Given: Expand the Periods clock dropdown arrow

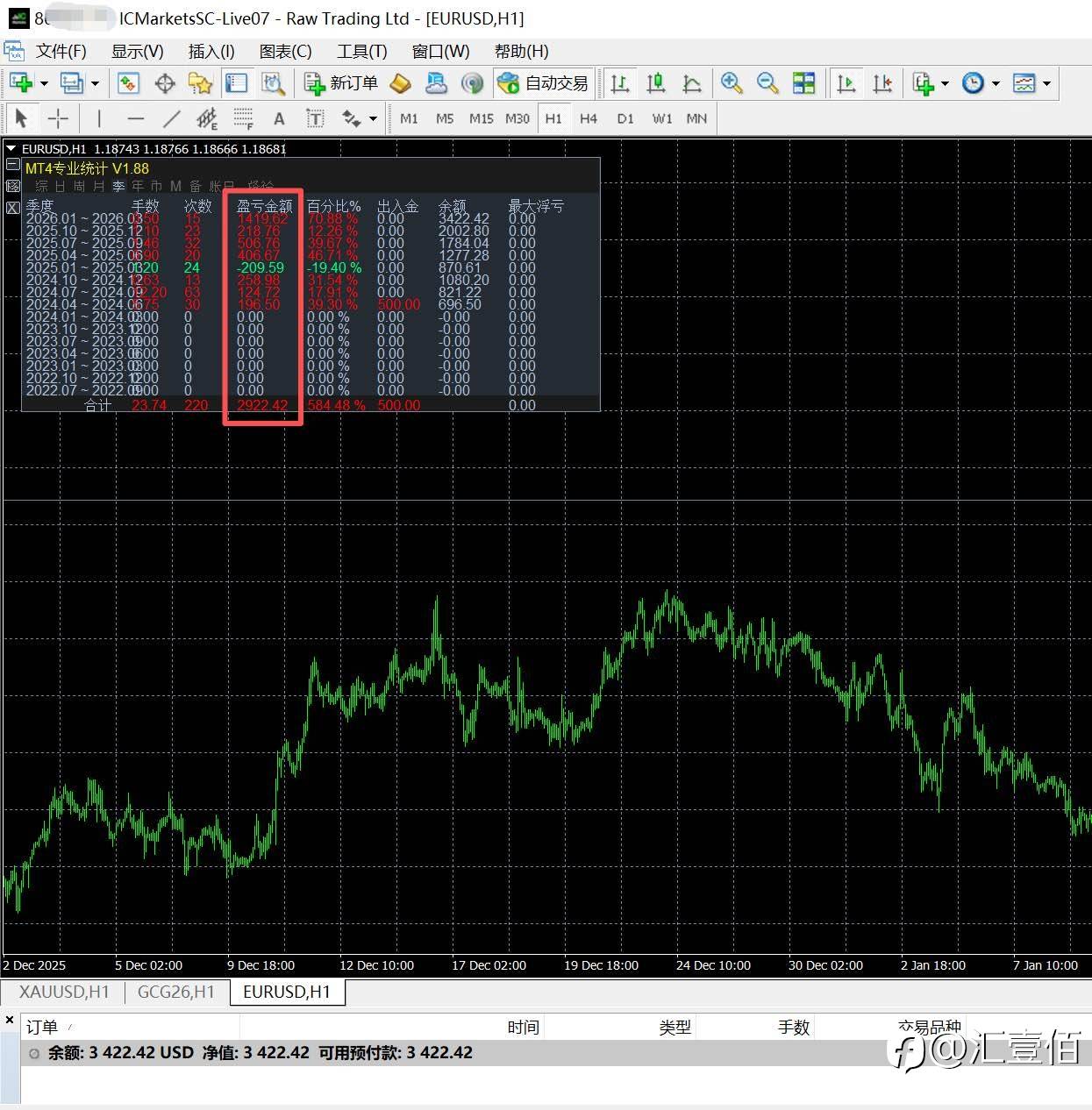Looking at the screenshot, I should (996, 84).
